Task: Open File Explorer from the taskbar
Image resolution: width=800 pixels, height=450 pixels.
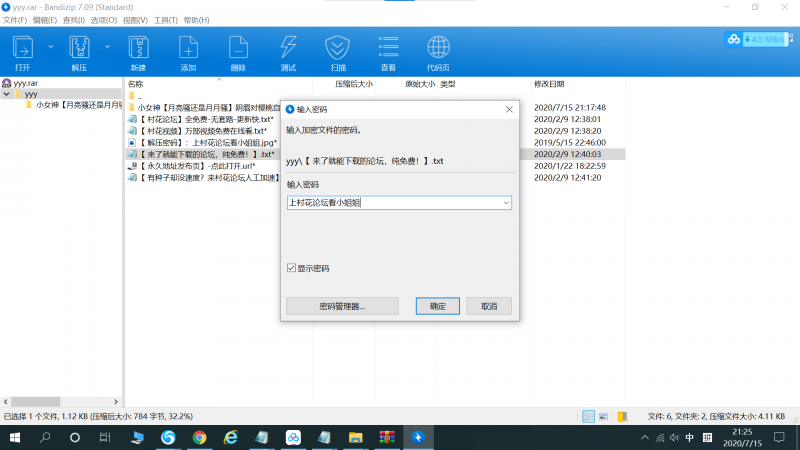Action: [356, 437]
